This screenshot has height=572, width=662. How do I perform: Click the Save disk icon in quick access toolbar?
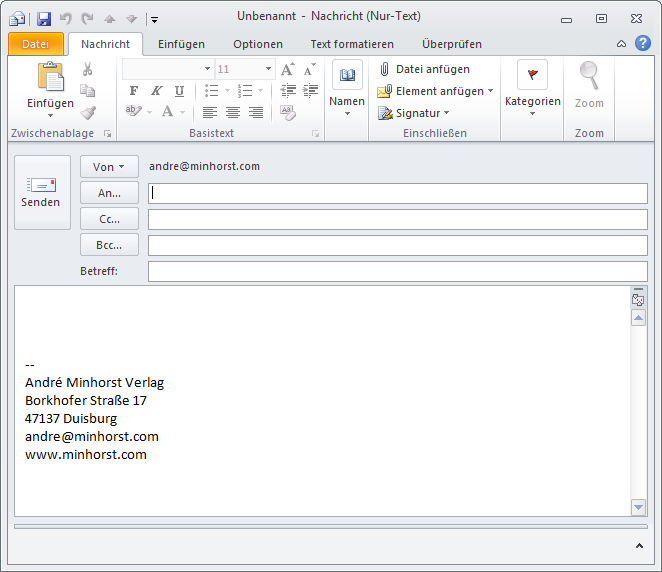click(44, 19)
